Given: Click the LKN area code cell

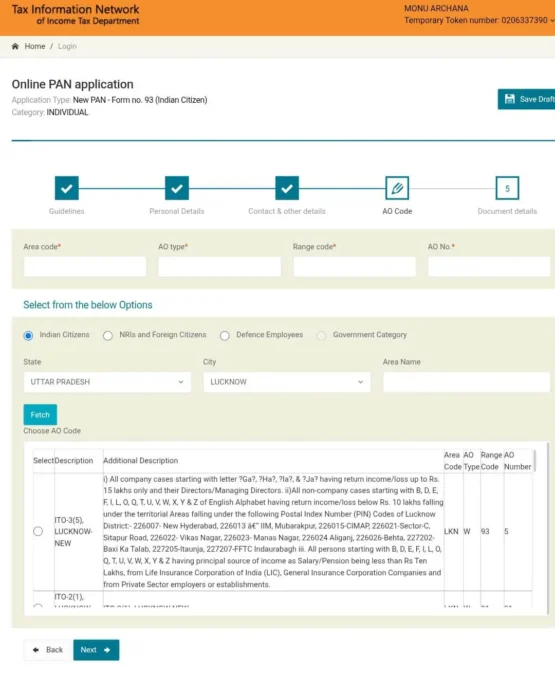Looking at the screenshot, I should [x=451, y=532].
